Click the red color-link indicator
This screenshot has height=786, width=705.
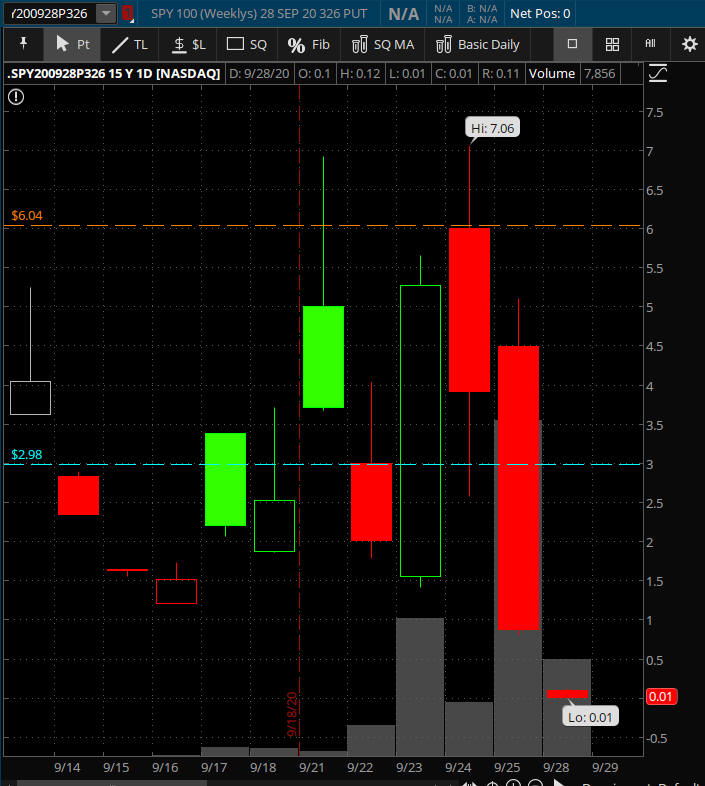point(127,13)
